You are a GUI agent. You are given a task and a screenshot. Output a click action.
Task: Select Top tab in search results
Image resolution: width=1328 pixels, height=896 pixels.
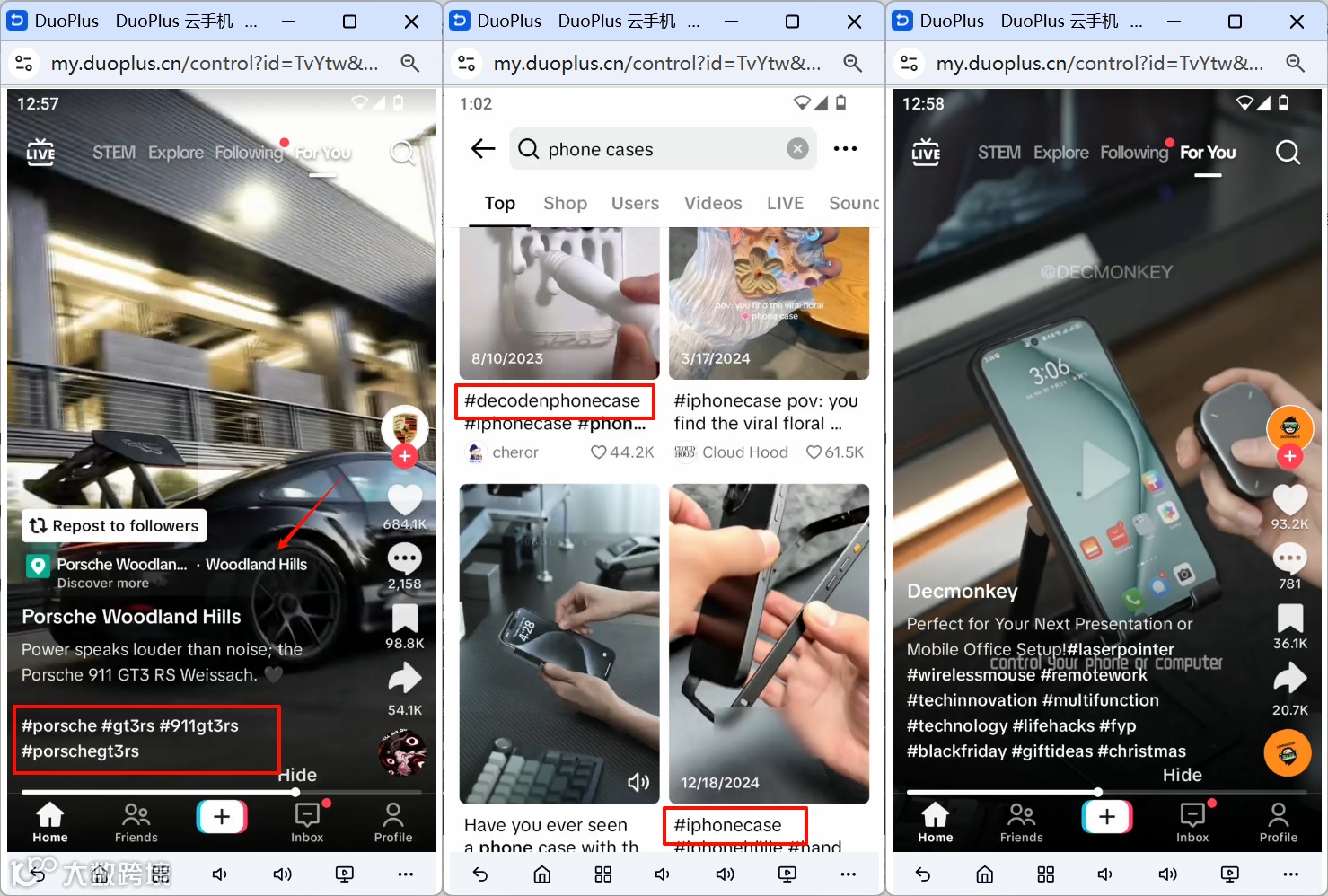coord(500,204)
